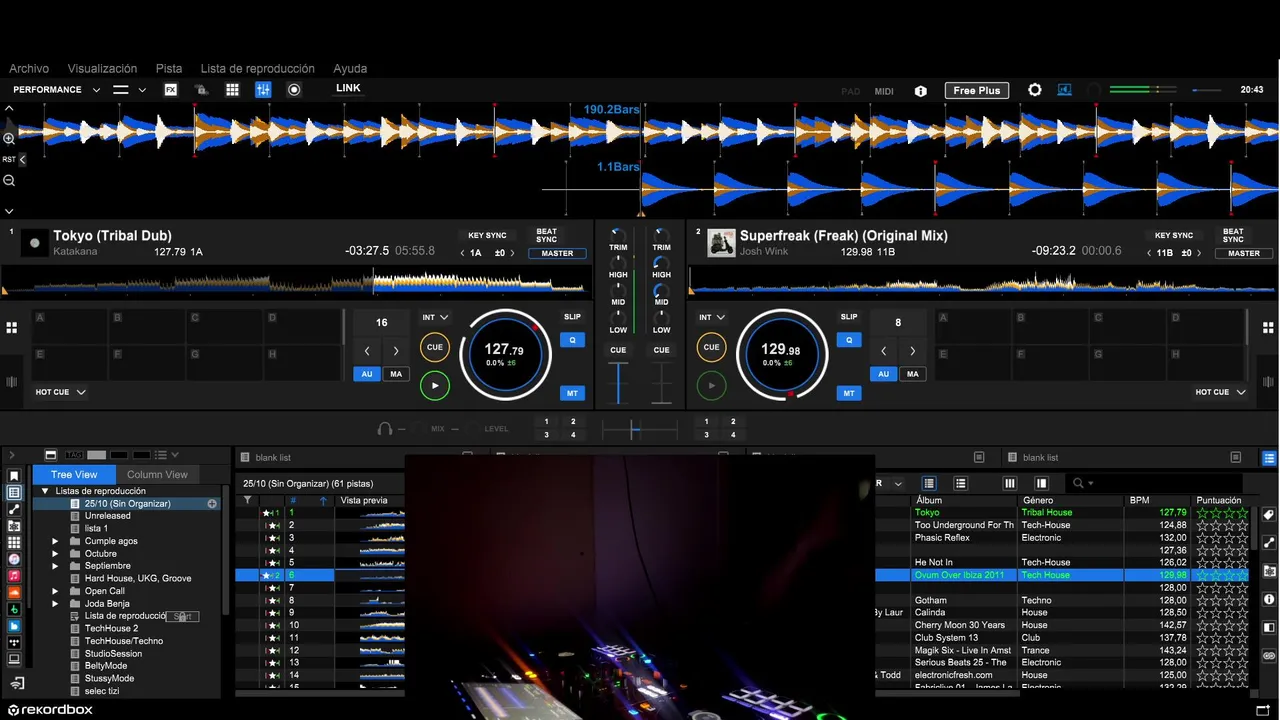
Task: Open the recording panel icon
Action: pos(294,89)
